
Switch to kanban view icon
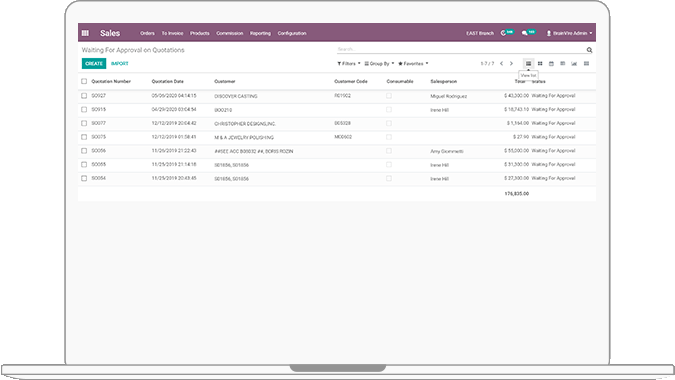pyautogui.click(x=540, y=64)
